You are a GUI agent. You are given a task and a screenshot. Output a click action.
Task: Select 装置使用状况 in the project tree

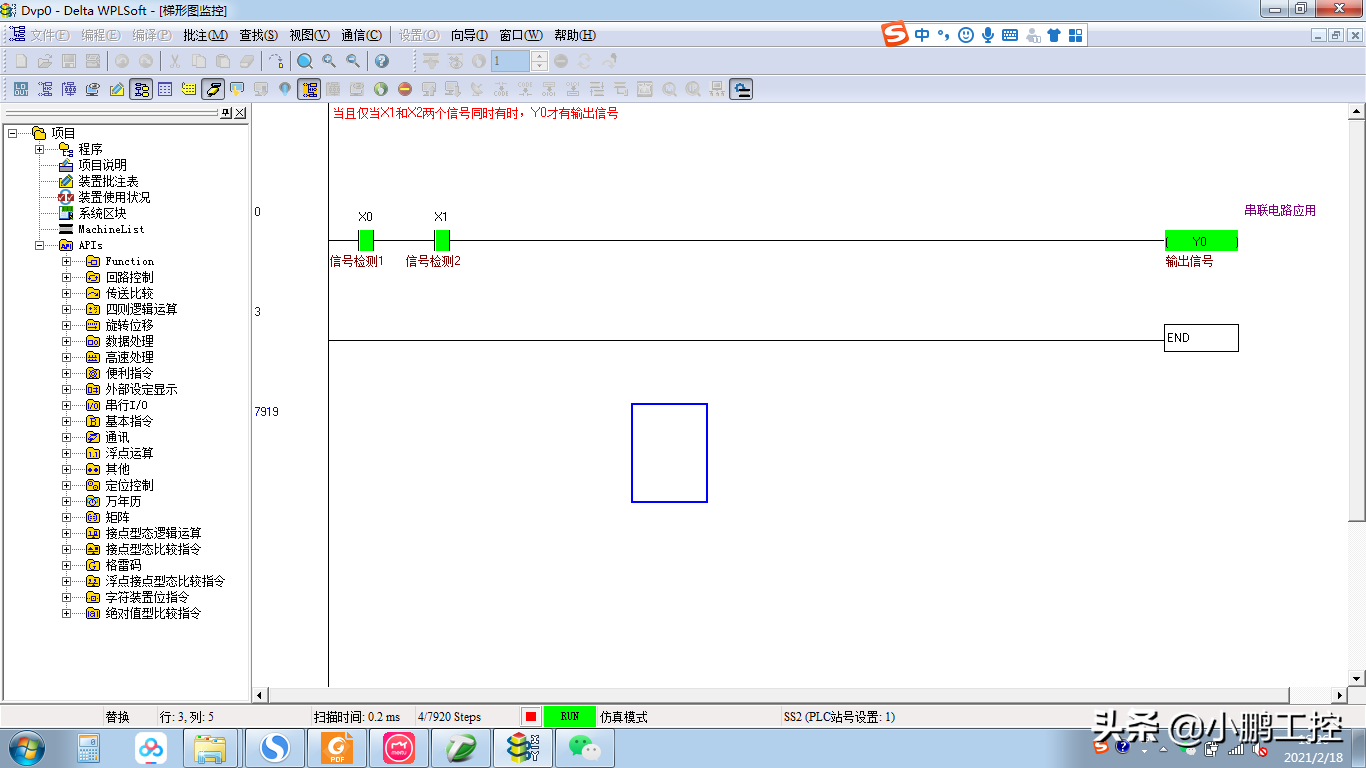click(115, 197)
